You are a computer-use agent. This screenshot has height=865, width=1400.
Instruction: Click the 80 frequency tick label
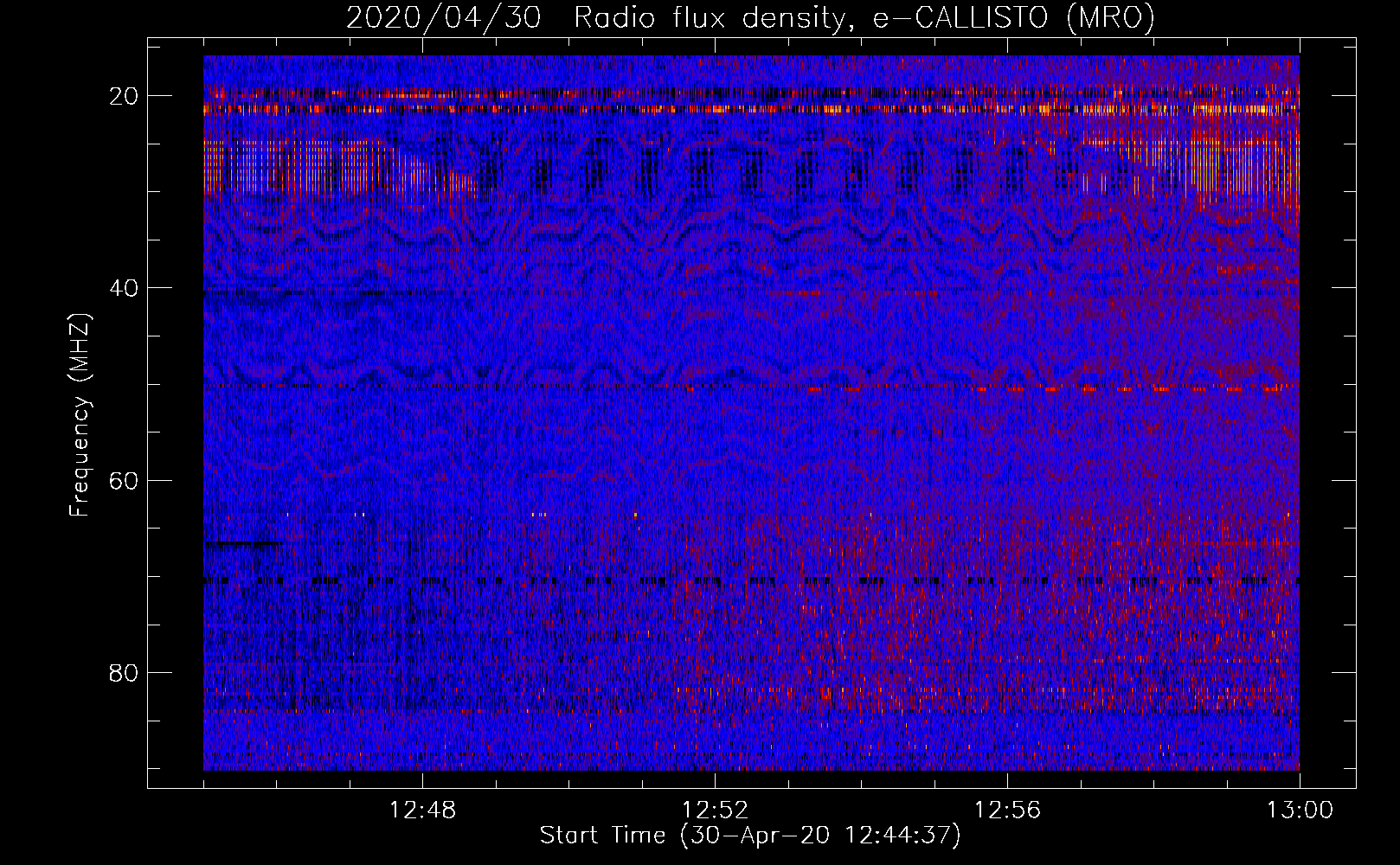pyautogui.click(x=124, y=673)
